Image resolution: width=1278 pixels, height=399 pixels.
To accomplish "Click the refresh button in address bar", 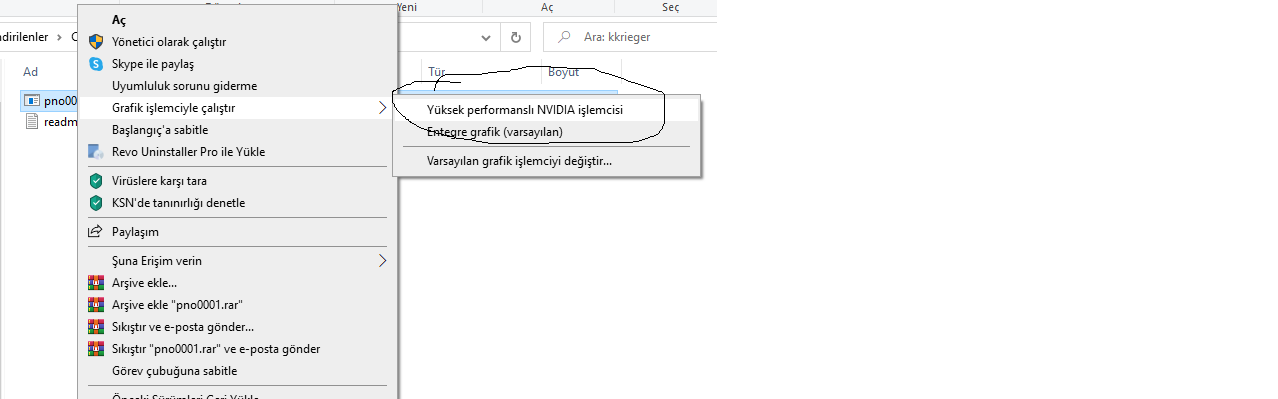I will 516,37.
